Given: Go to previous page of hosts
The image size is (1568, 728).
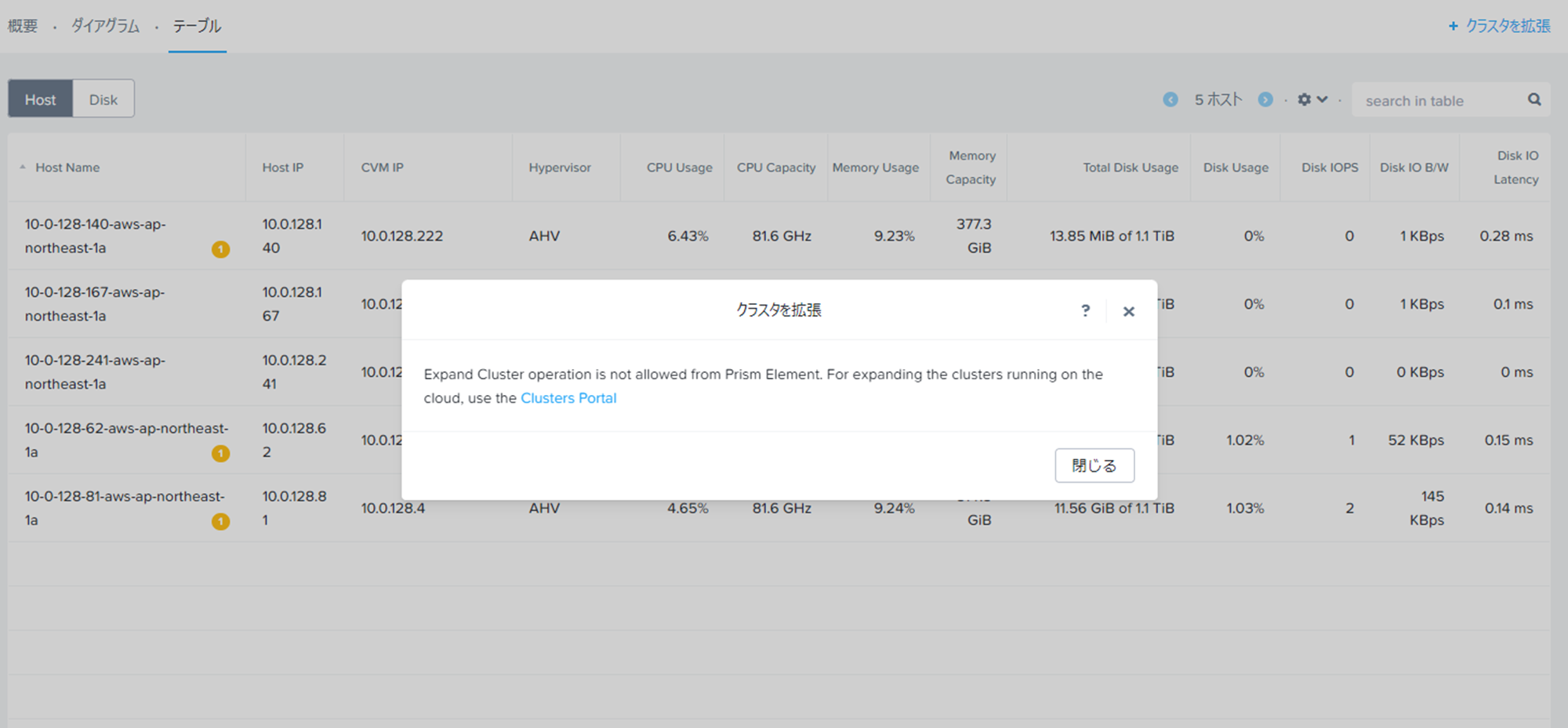Looking at the screenshot, I should click(x=1171, y=100).
